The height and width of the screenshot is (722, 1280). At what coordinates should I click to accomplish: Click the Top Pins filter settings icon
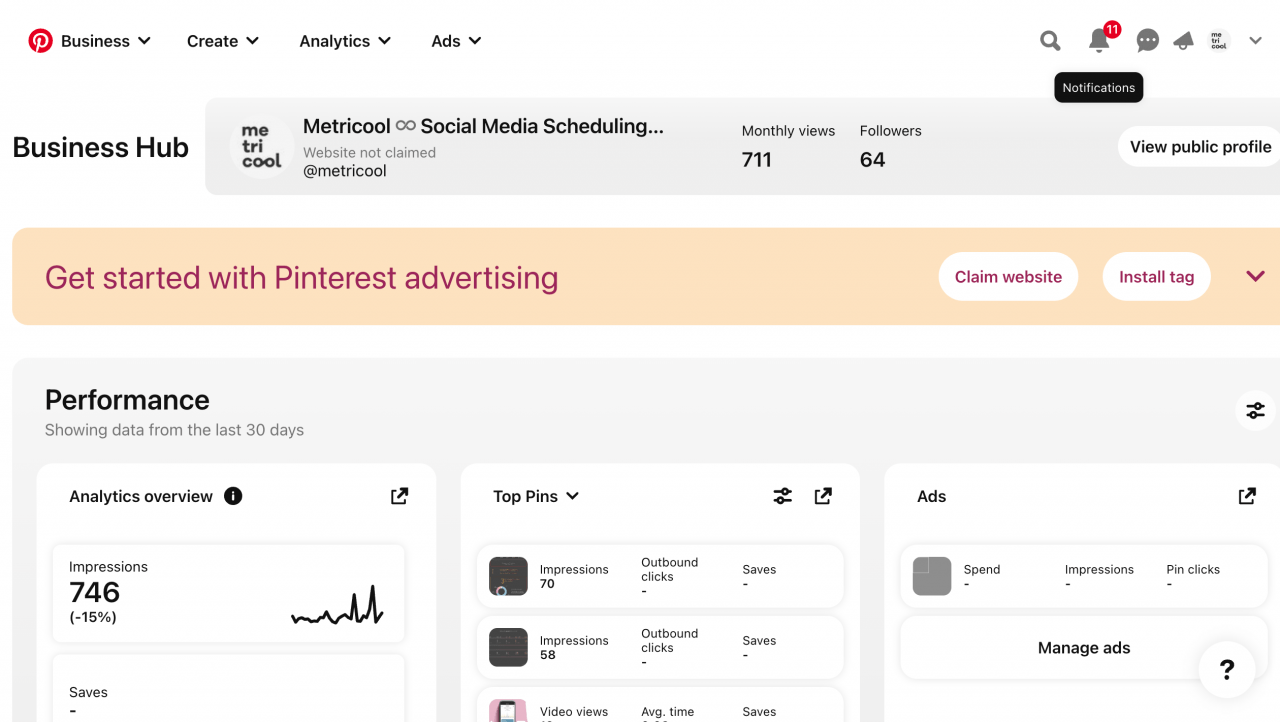click(783, 496)
